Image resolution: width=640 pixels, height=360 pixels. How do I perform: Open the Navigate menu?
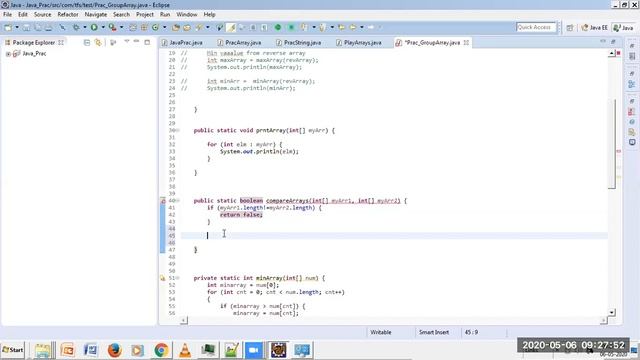click(96, 14)
